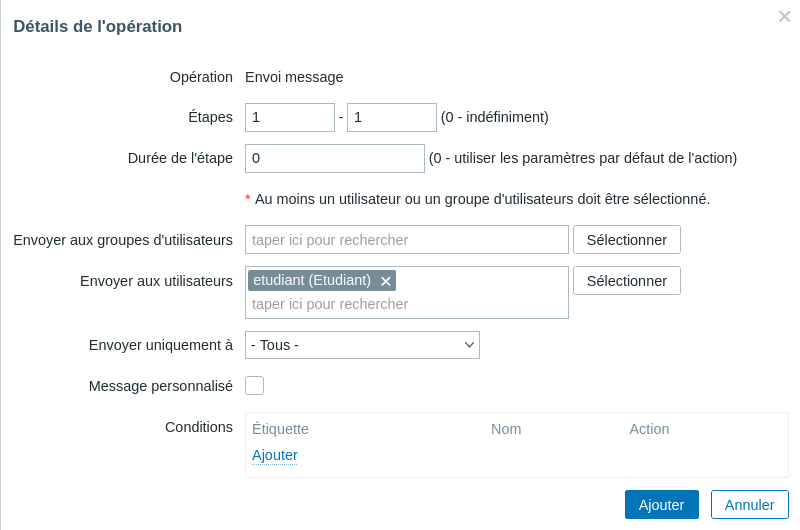800x530 pixels.
Task: Click the Envoyer uniquement à label
Action: pos(160,345)
